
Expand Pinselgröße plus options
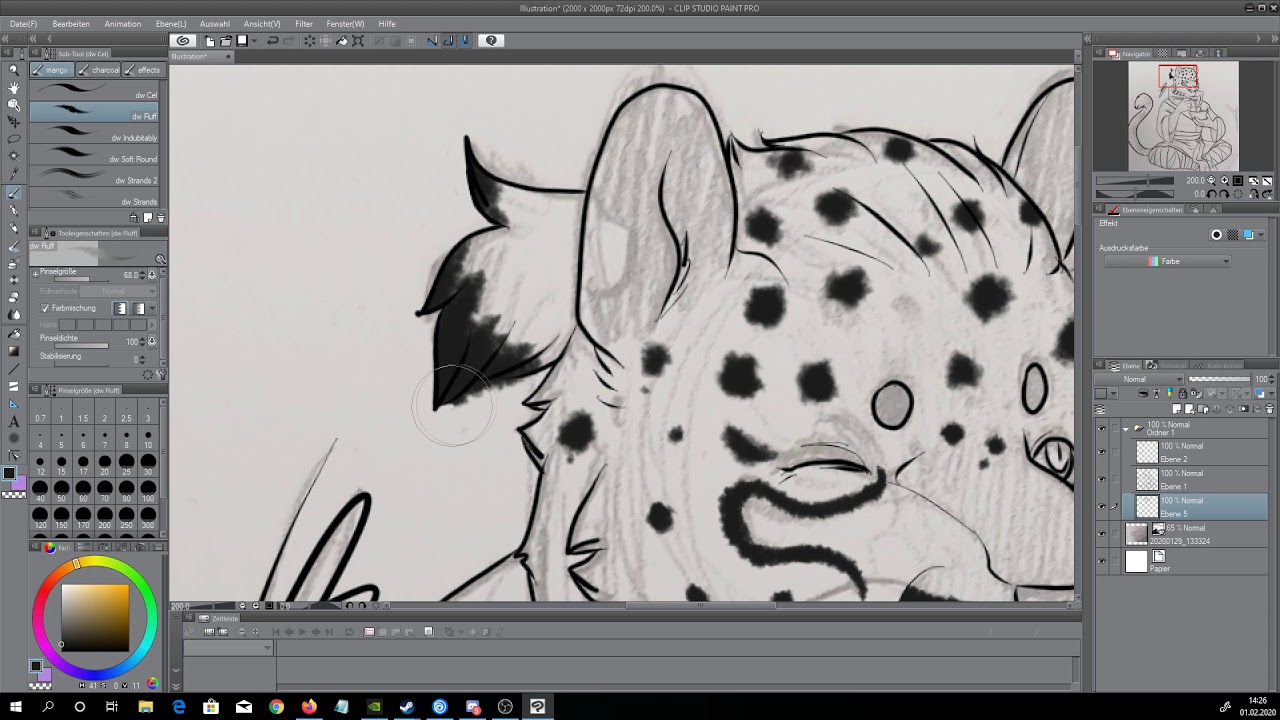tap(35, 273)
